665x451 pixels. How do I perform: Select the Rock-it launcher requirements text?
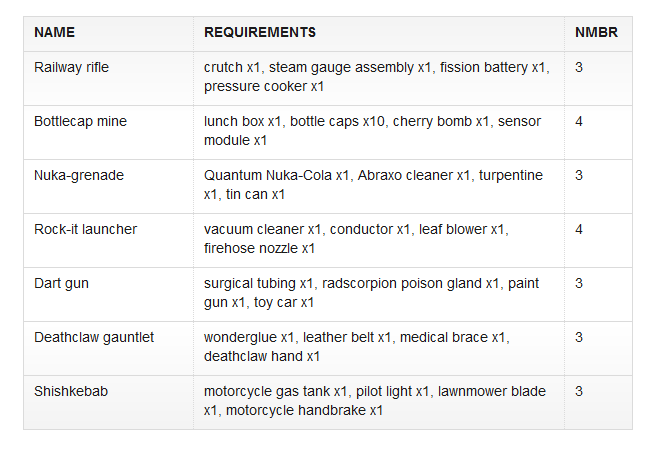[356, 239]
